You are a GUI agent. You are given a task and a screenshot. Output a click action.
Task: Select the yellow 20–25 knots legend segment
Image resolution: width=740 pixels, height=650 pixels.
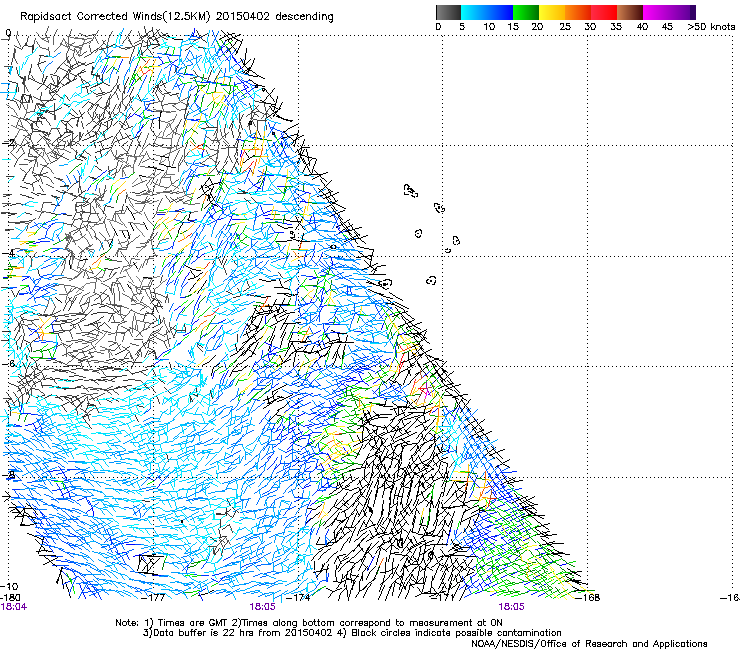pyautogui.click(x=552, y=12)
